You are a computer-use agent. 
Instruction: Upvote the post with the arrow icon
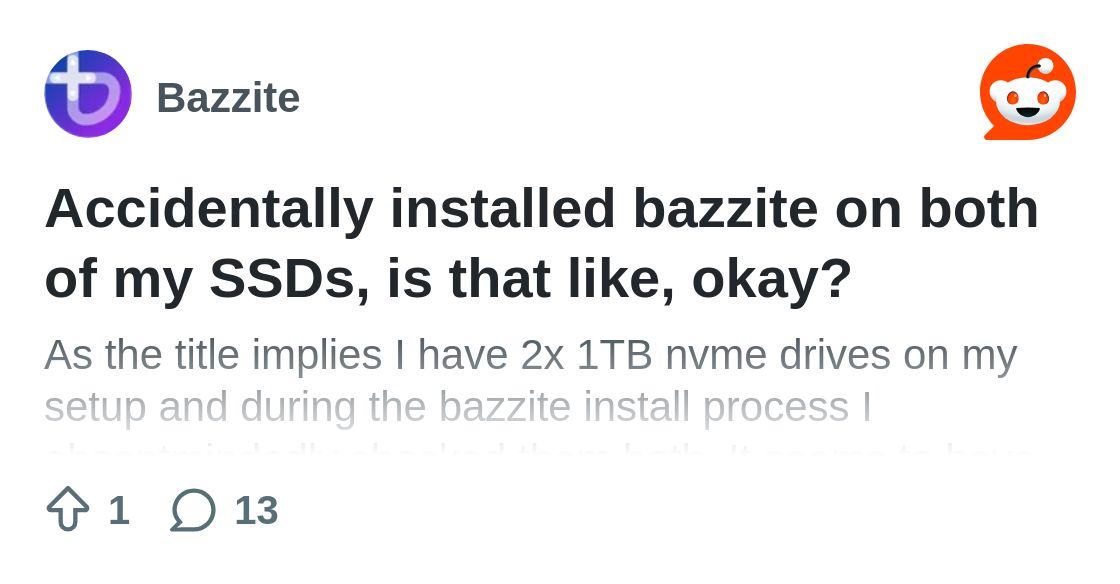click(x=68, y=509)
